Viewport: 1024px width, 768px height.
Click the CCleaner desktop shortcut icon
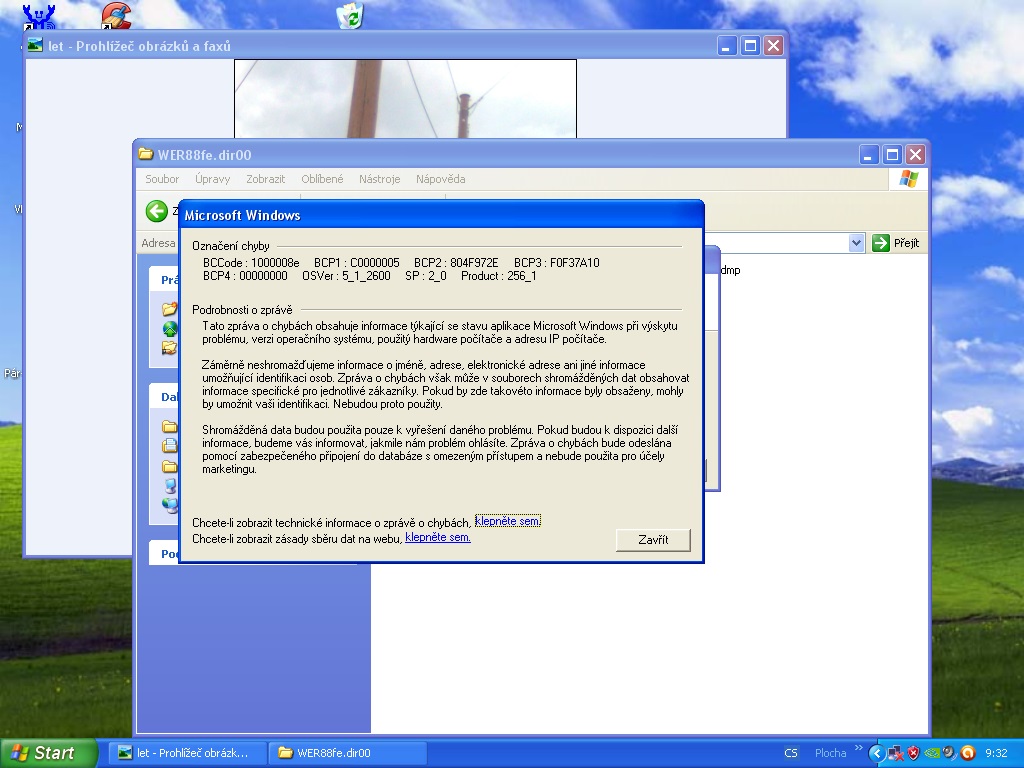pyautogui.click(x=116, y=14)
